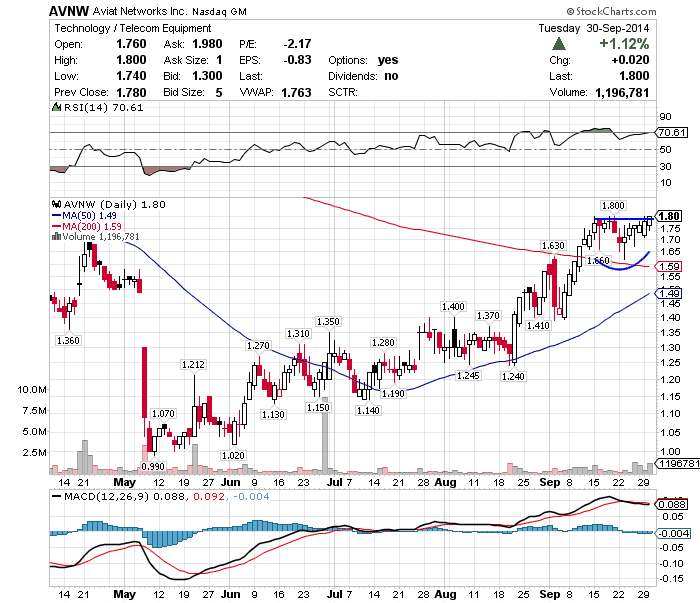Click the Aug label on date axis
Image resolution: width=700 pixels, height=603 pixels.
tap(445, 482)
